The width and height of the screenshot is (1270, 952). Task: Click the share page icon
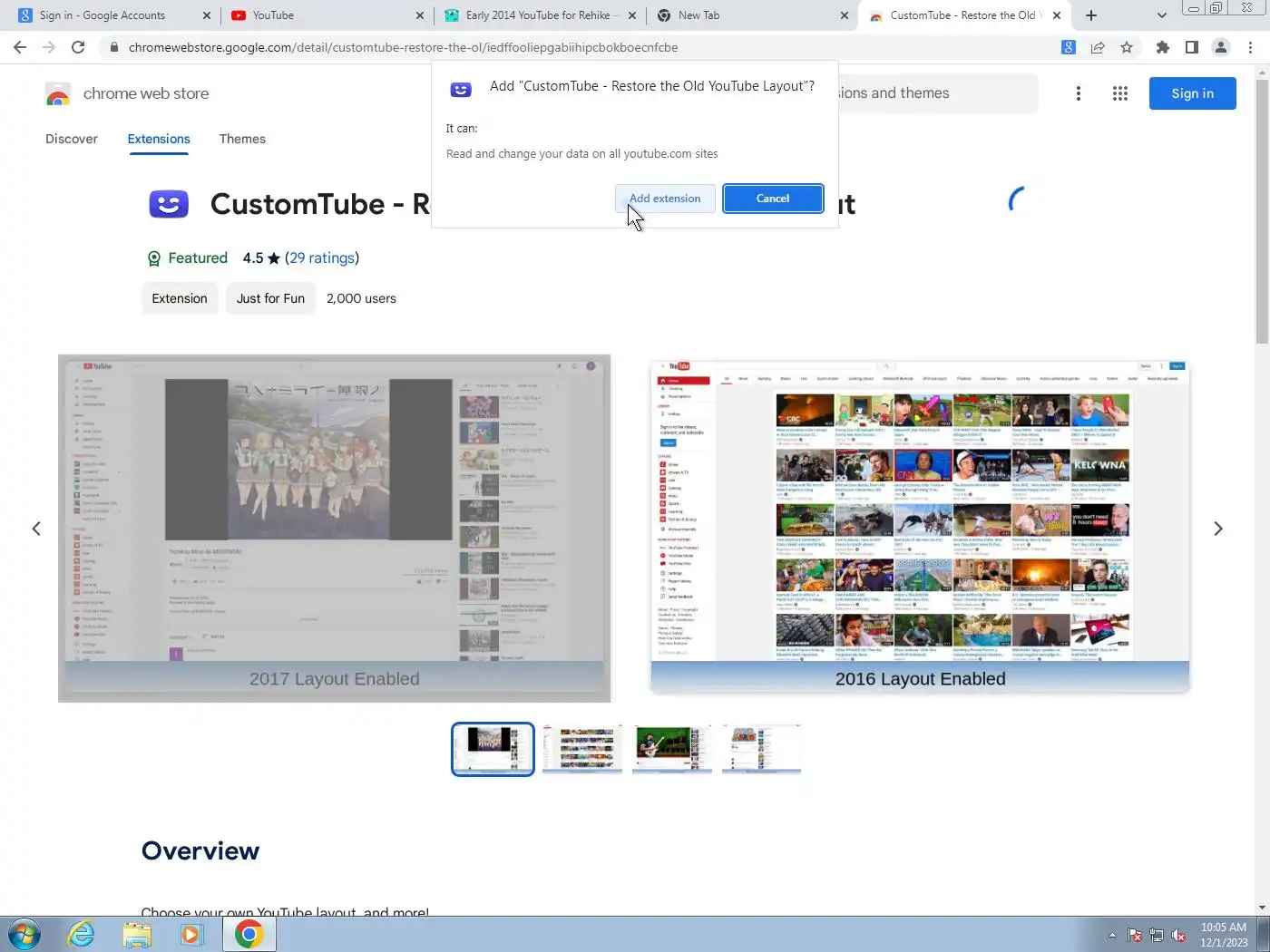[1098, 47]
